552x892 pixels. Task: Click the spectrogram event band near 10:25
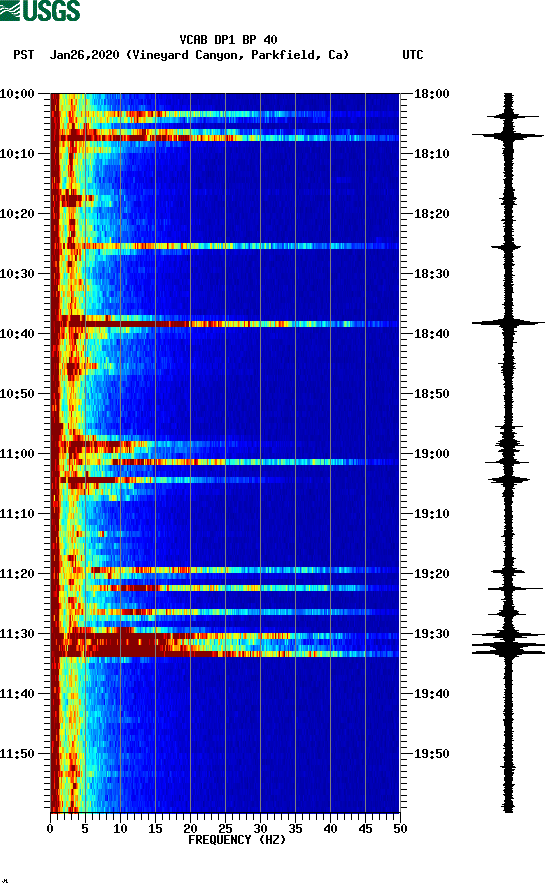[x=225, y=246]
